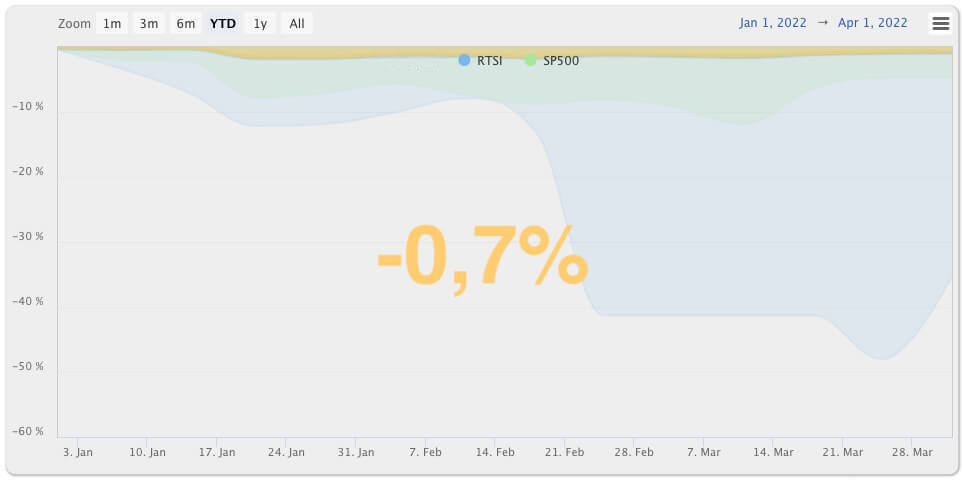Open the chart context hamburger menu
The height and width of the screenshot is (480, 963).
tap(940, 23)
